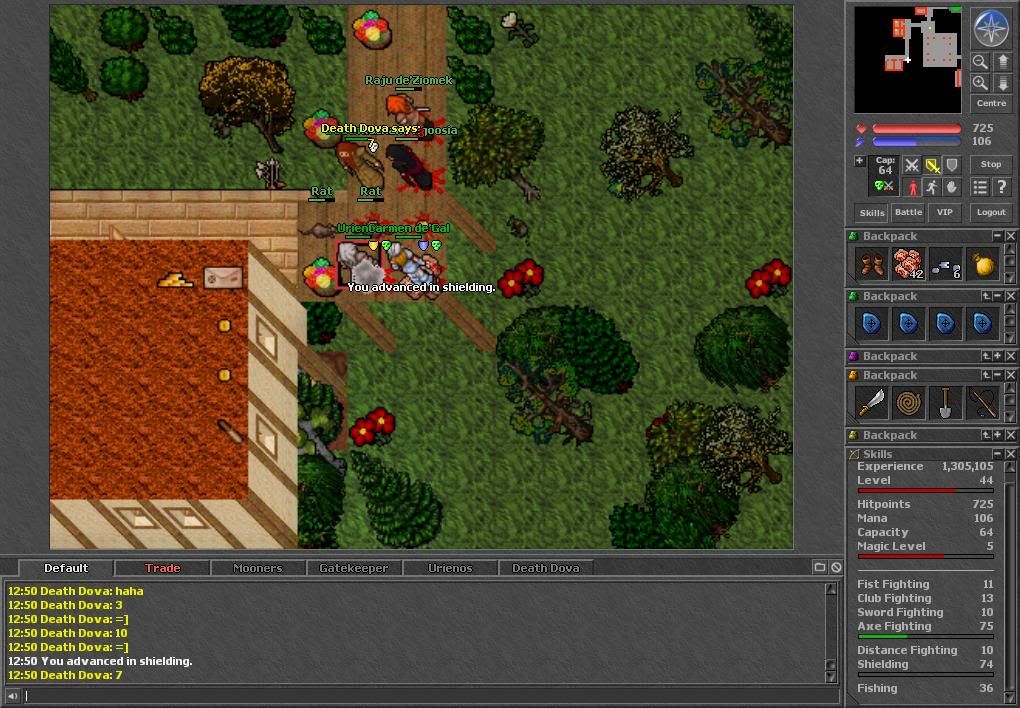Open the Gatekeeper chat tab

(x=354, y=568)
